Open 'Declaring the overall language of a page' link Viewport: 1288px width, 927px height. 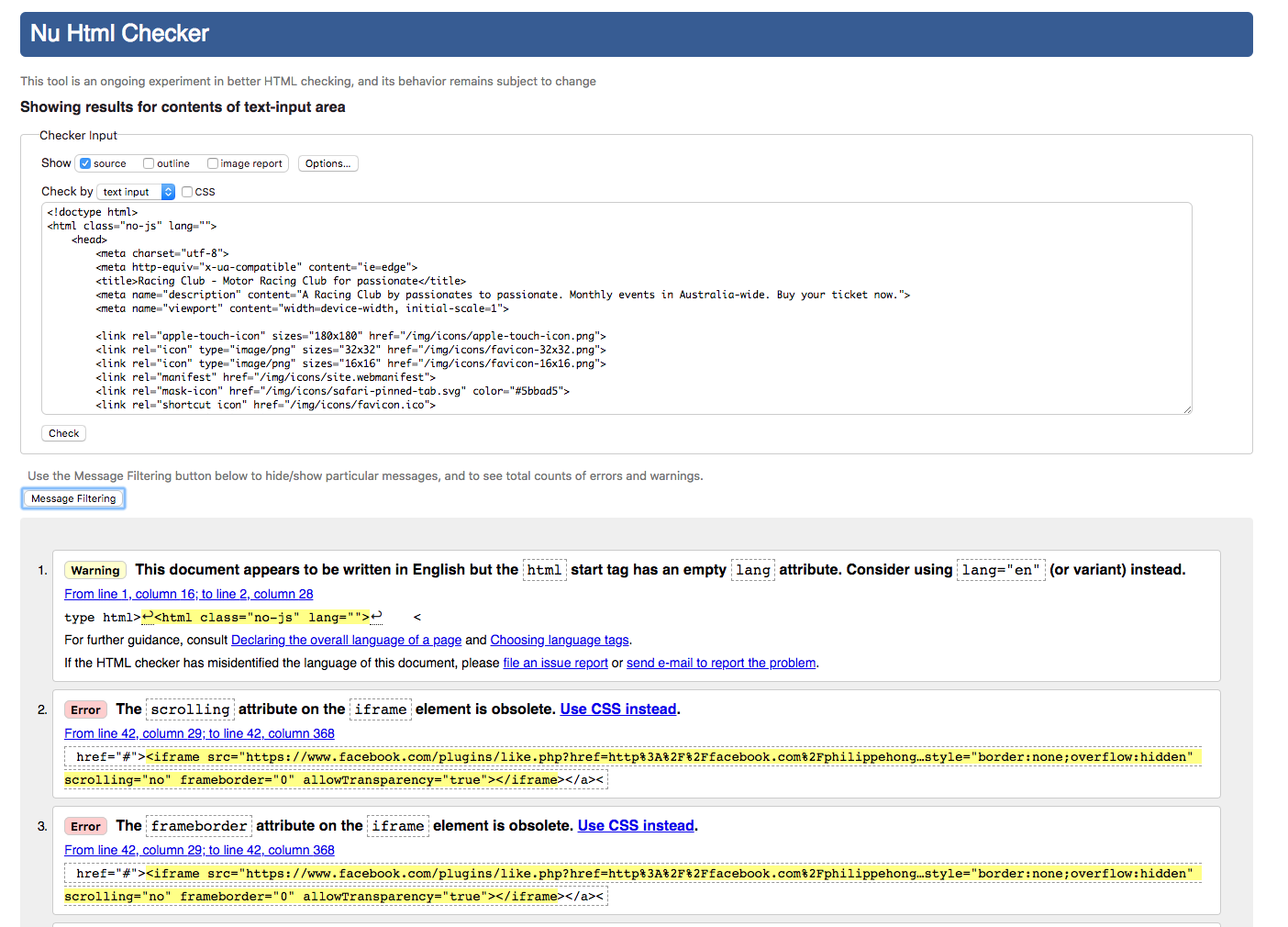point(346,640)
